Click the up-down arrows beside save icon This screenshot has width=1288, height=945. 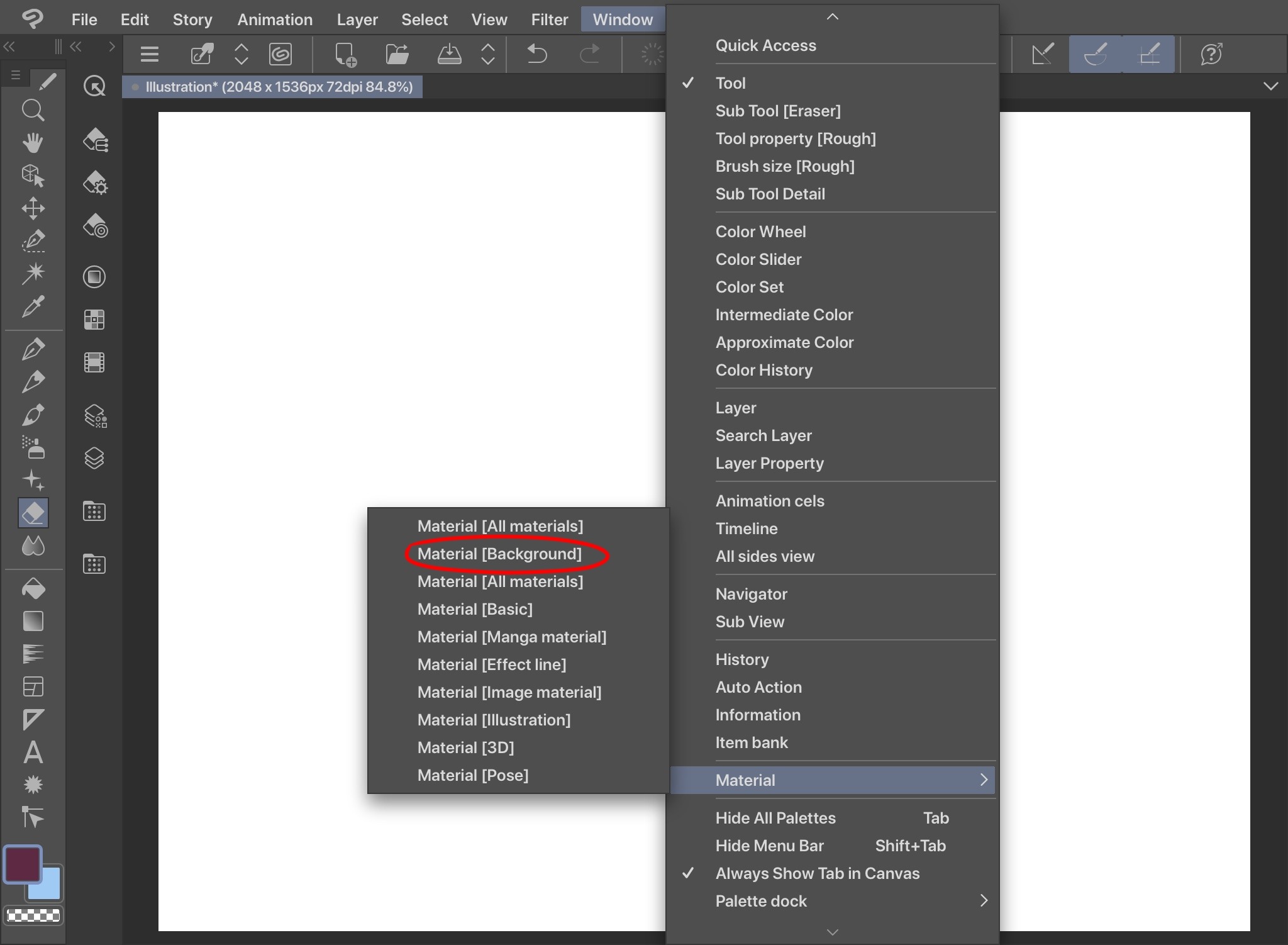(x=488, y=54)
